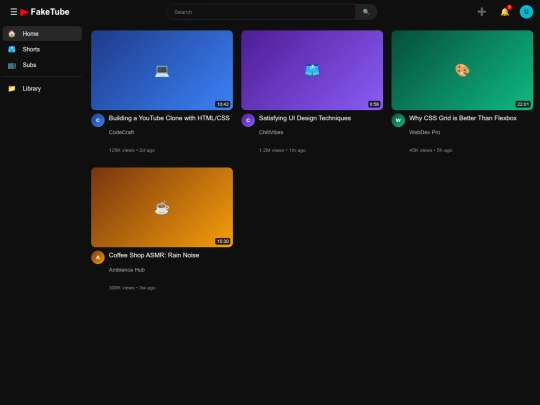This screenshot has width=540, height=405.
Task: Click the FakeTube wordmark text
Action: [50, 12]
